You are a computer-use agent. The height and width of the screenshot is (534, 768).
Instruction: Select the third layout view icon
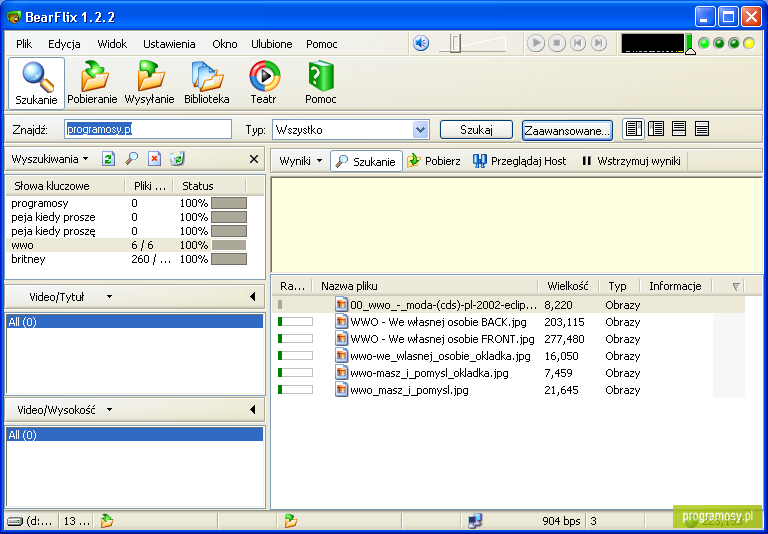tap(679, 129)
